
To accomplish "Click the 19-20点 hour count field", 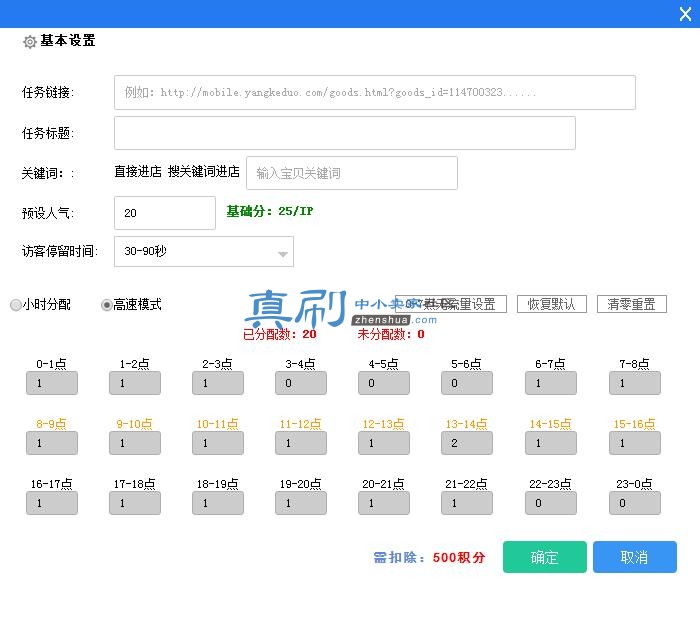I will coord(301,503).
